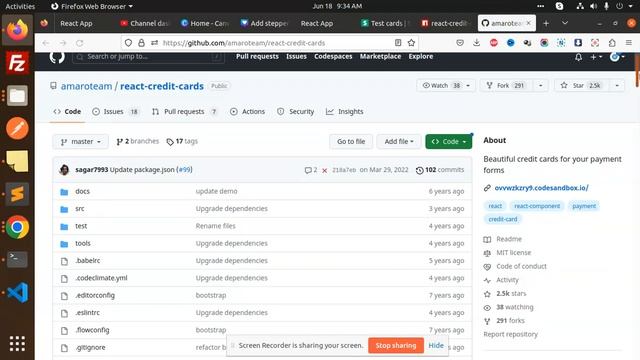Screen dimensions: 640x360
Task: Launch Sublime Text from the dock
Action: coord(17,194)
